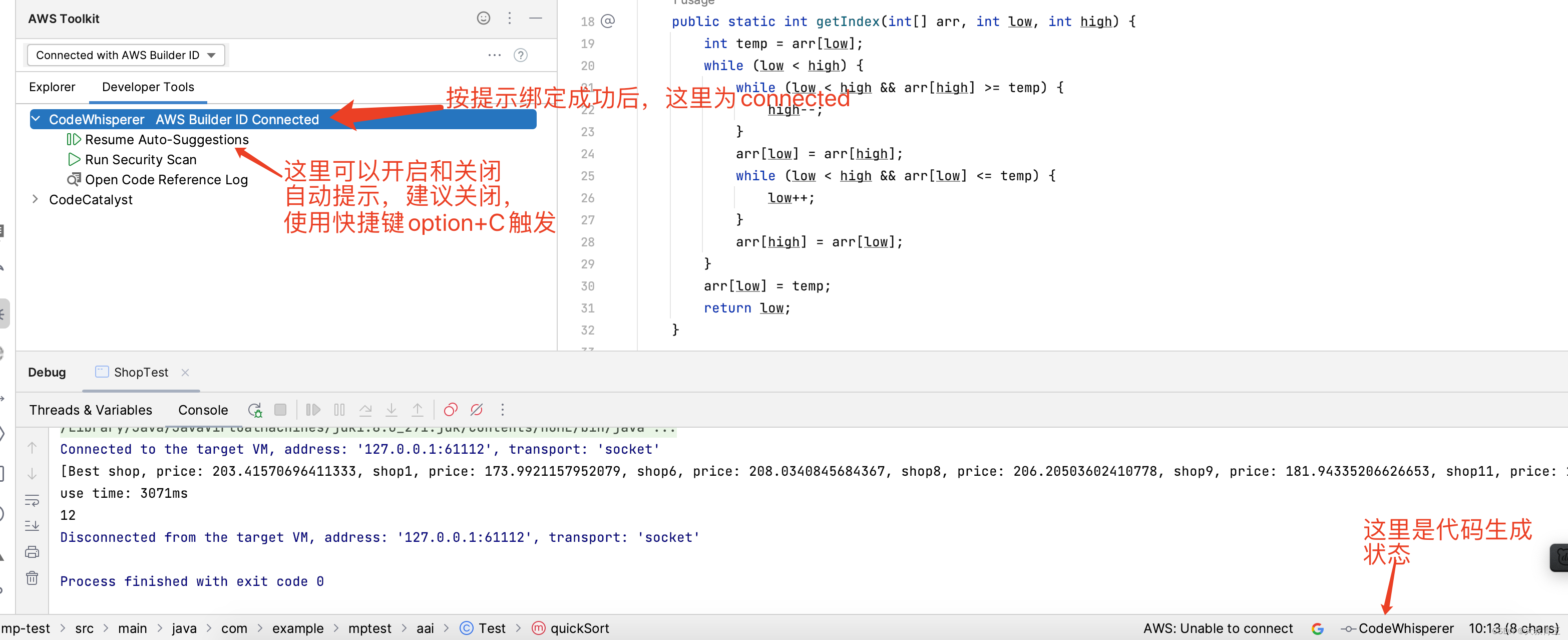This screenshot has height=640, width=1568.
Task: Click the aai breadcrumb
Action: [425, 628]
